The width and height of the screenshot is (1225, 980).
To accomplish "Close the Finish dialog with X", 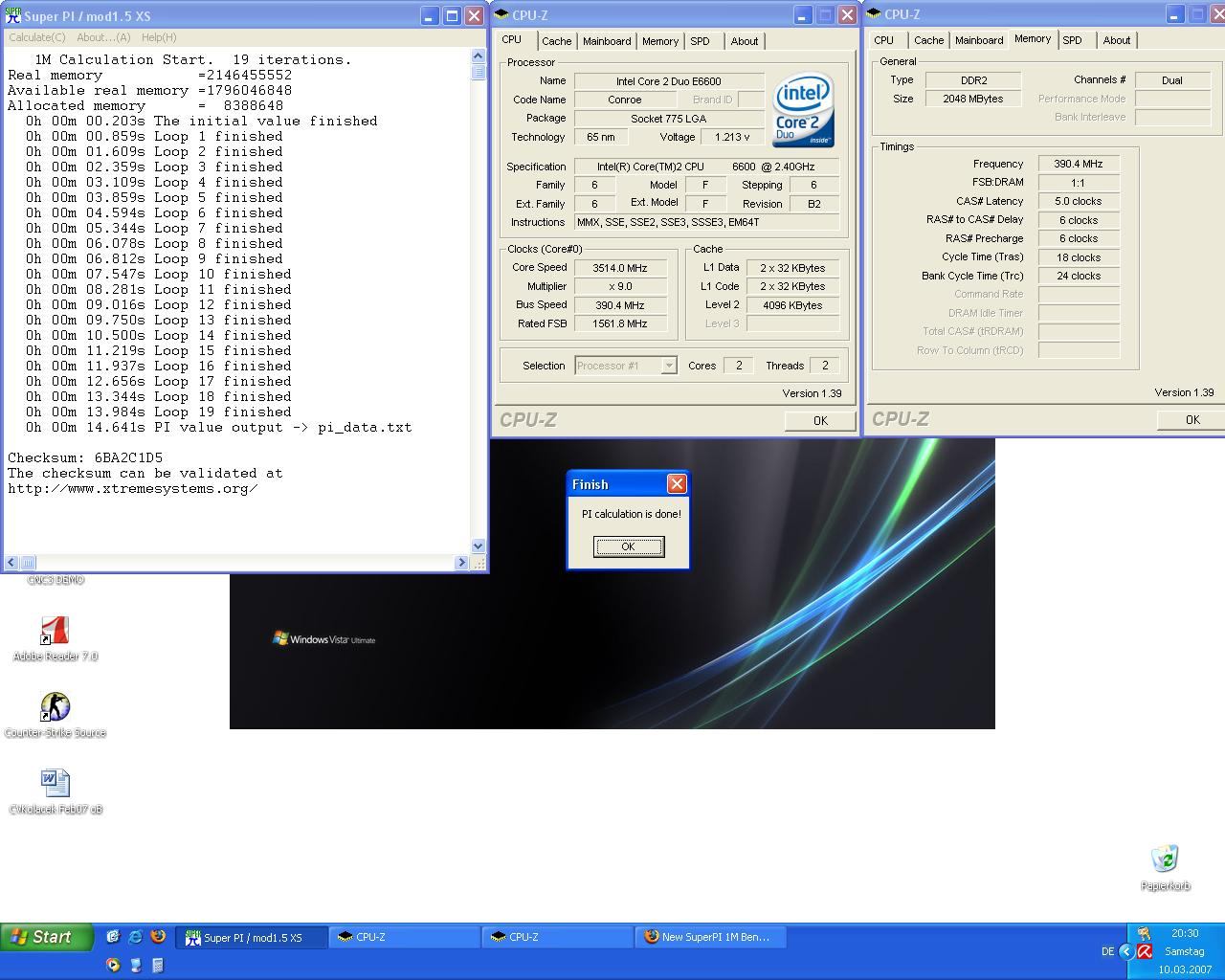I will [677, 484].
